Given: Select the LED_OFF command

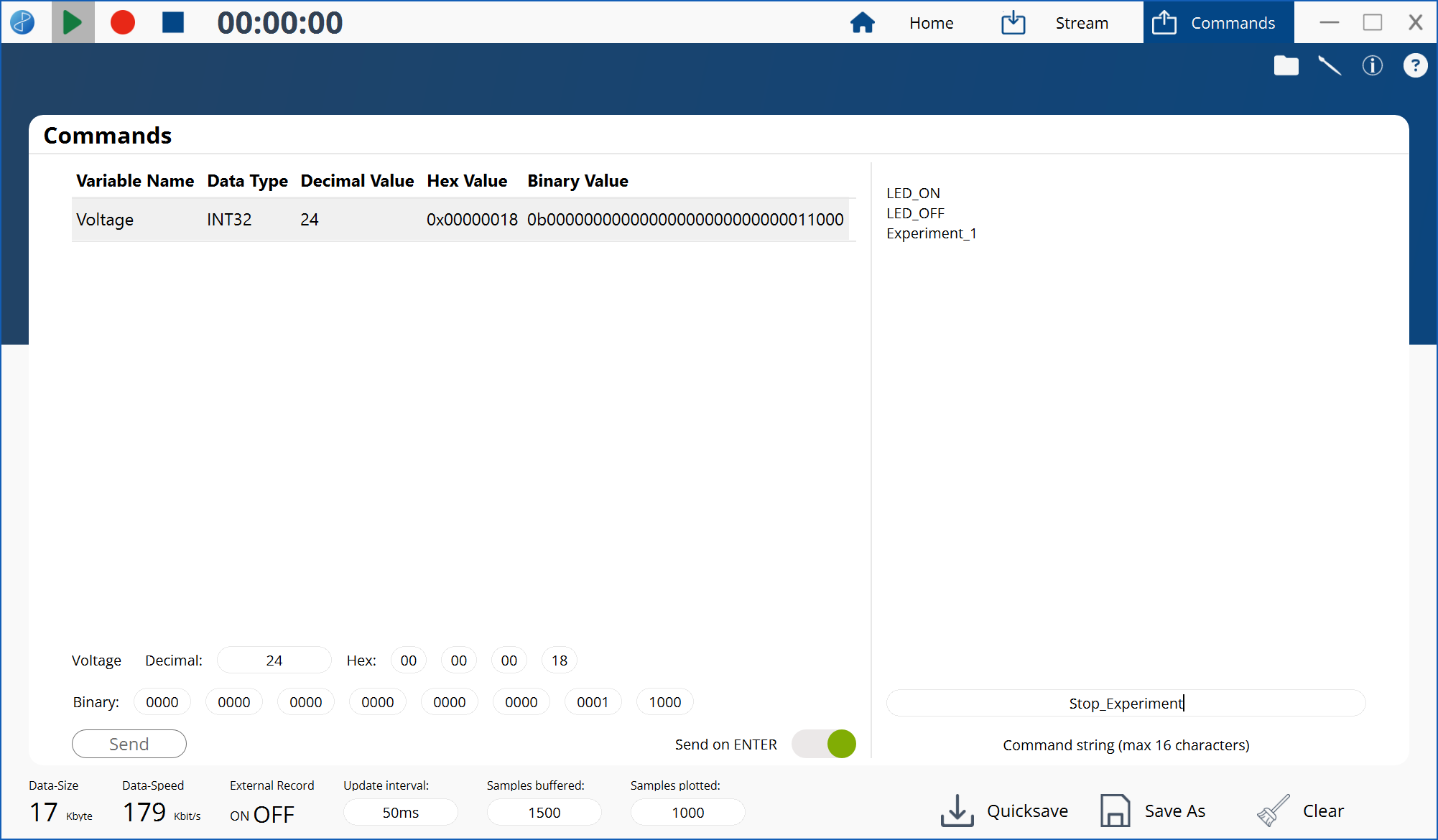Looking at the screenshot, I should coord(915,213).
